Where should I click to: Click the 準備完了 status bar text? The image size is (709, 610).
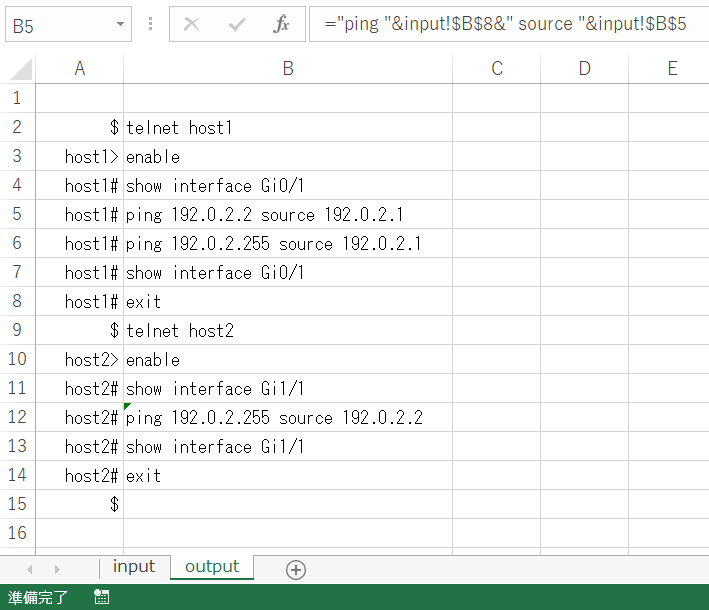tap(38, 597)
